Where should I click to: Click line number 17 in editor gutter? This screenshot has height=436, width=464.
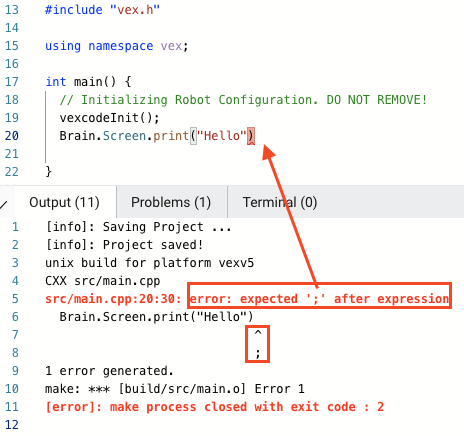[x=12, y=82]
